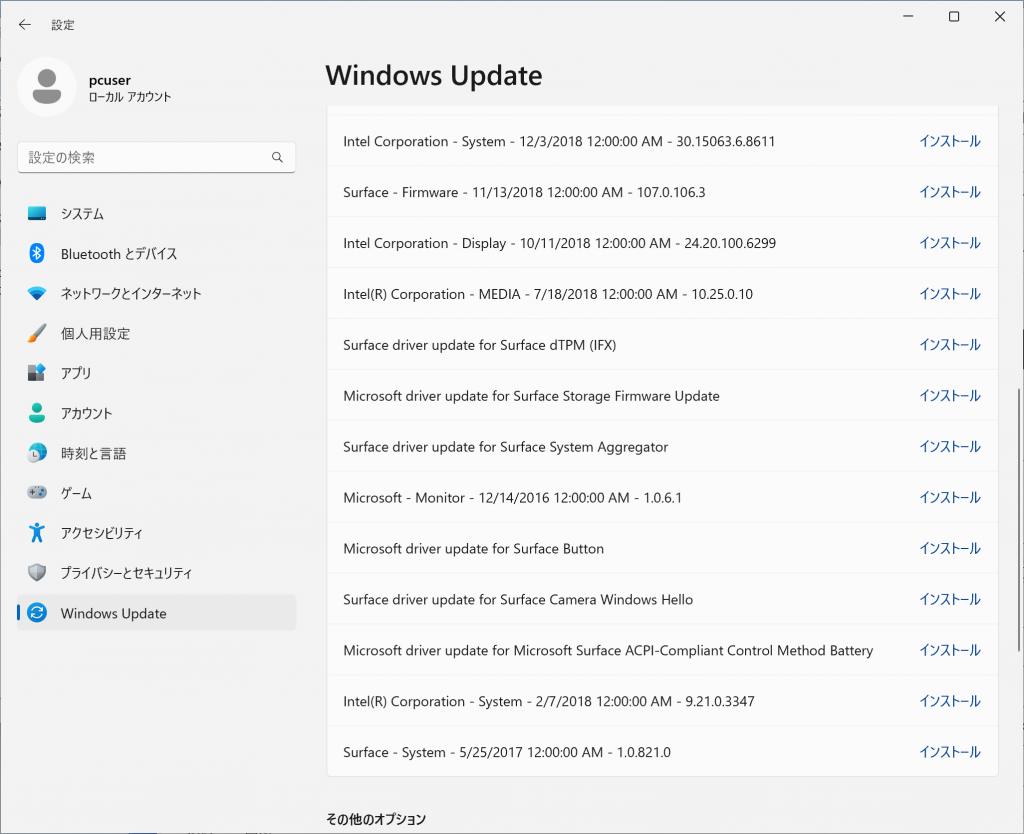This screenshot has width=1024, height=834.
Task: Open アカウント settings page
Action: tap(157, 413)
